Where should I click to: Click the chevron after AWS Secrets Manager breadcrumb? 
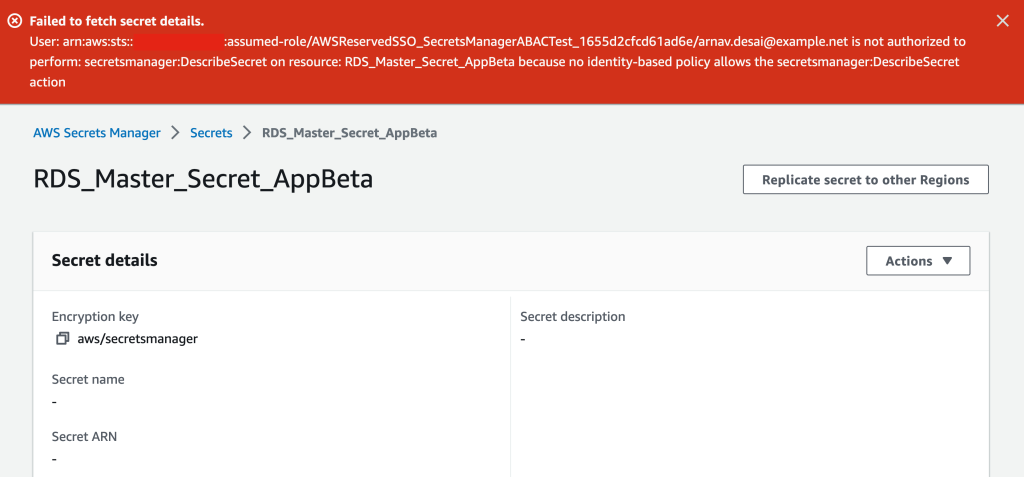tap(175, 133)
